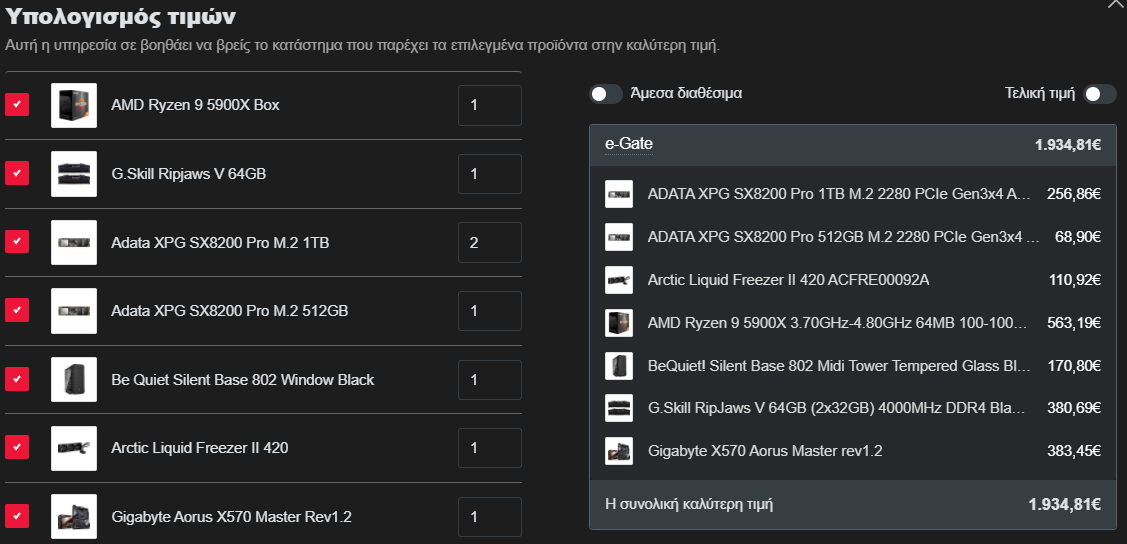This screenshot has width=1127, height=544.
Task: Edit quantity field for AMD Ryzen 9 5900X Box
Action: click(x=490, y=105)
